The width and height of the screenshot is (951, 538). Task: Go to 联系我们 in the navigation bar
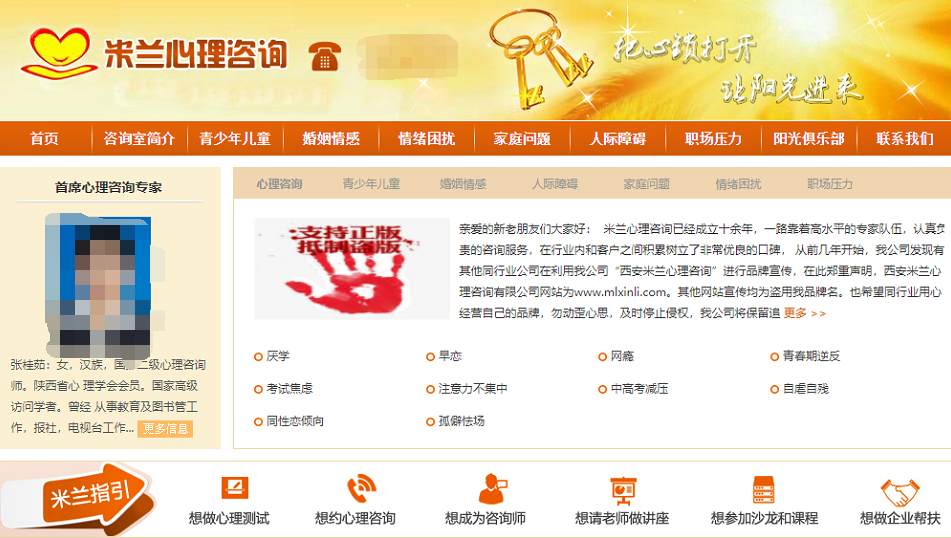click(904, 138)
